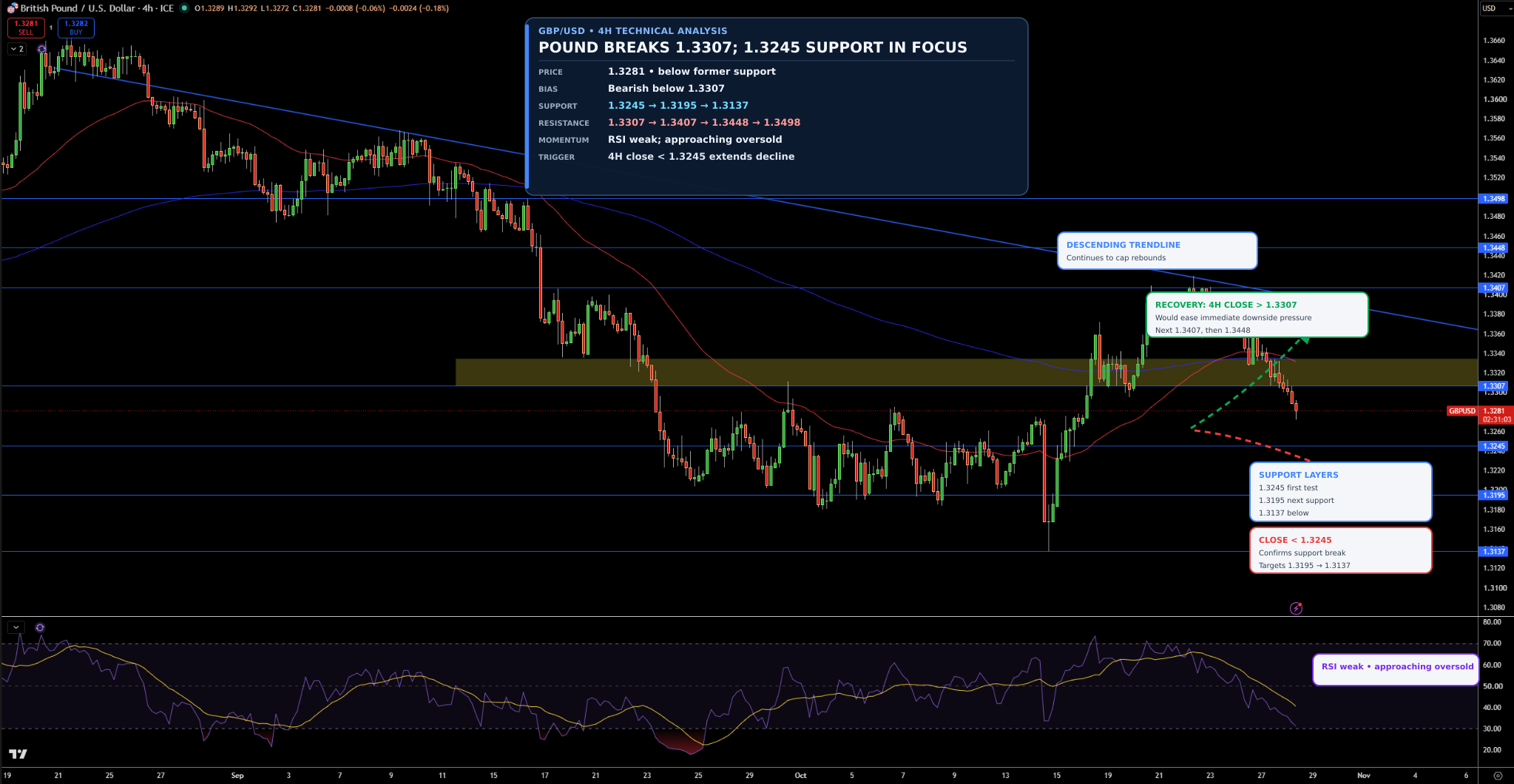The width and height of the screenshot is (1514, 784).
Task: Click the 30.00 RSI scale label
Action: (x=1493, y=729)
